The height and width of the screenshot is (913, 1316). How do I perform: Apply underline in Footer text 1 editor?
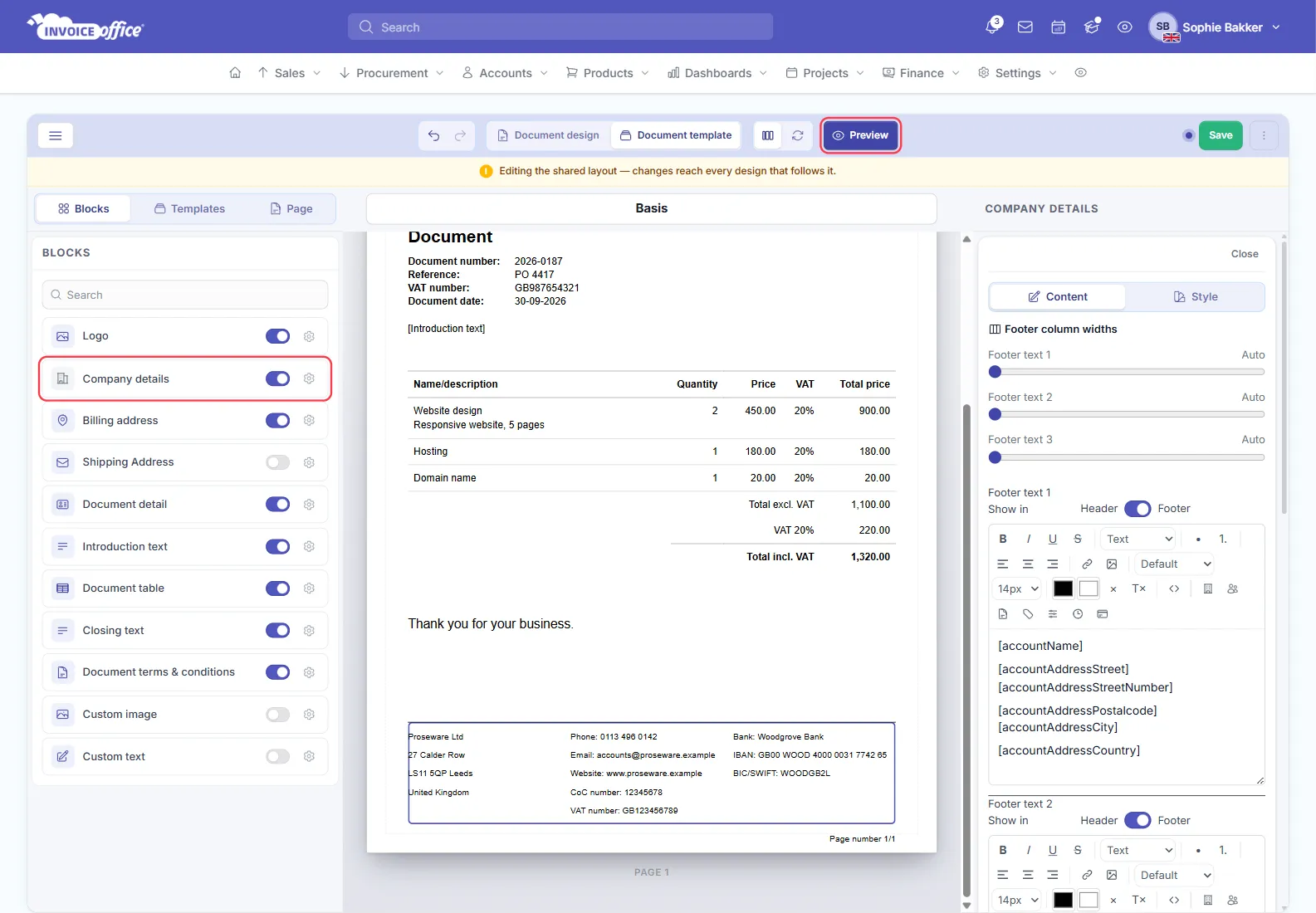(1053, 539)
